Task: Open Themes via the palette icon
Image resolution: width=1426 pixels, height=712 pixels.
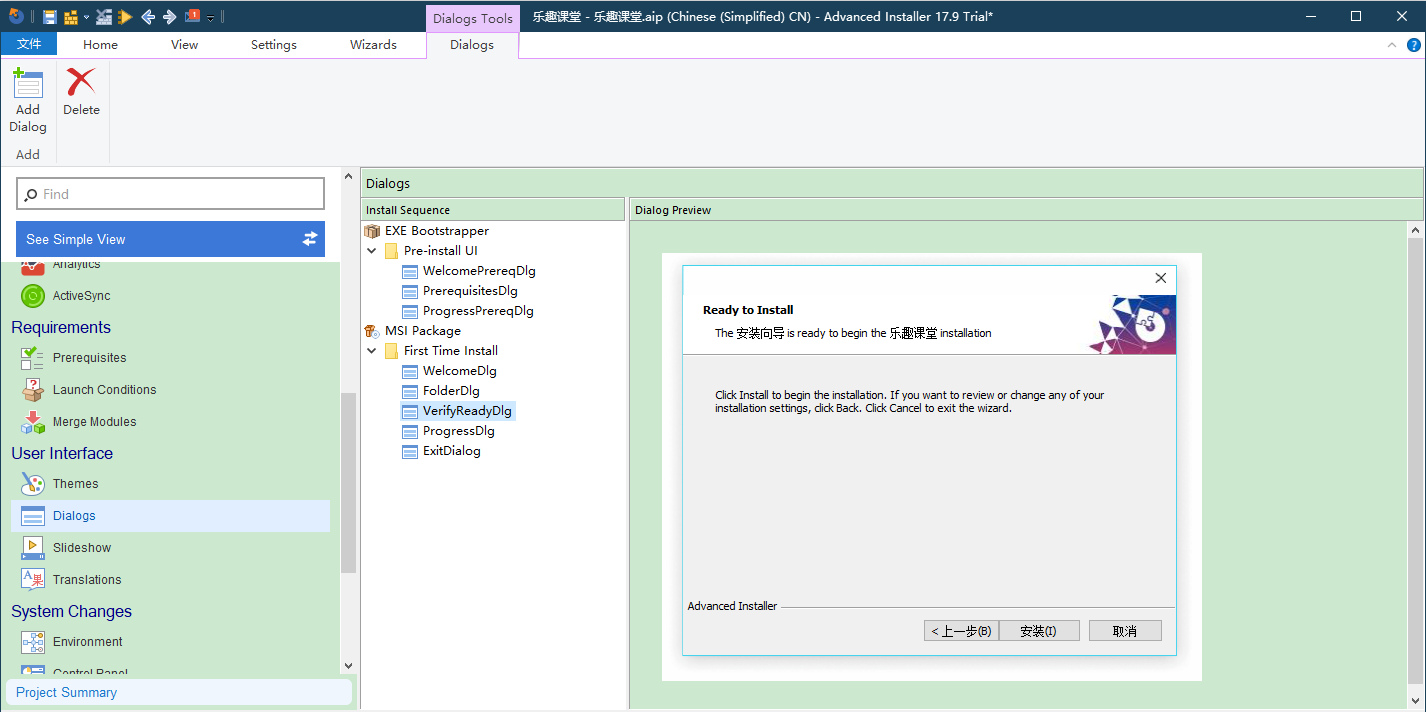Action: tap(33, 484)
